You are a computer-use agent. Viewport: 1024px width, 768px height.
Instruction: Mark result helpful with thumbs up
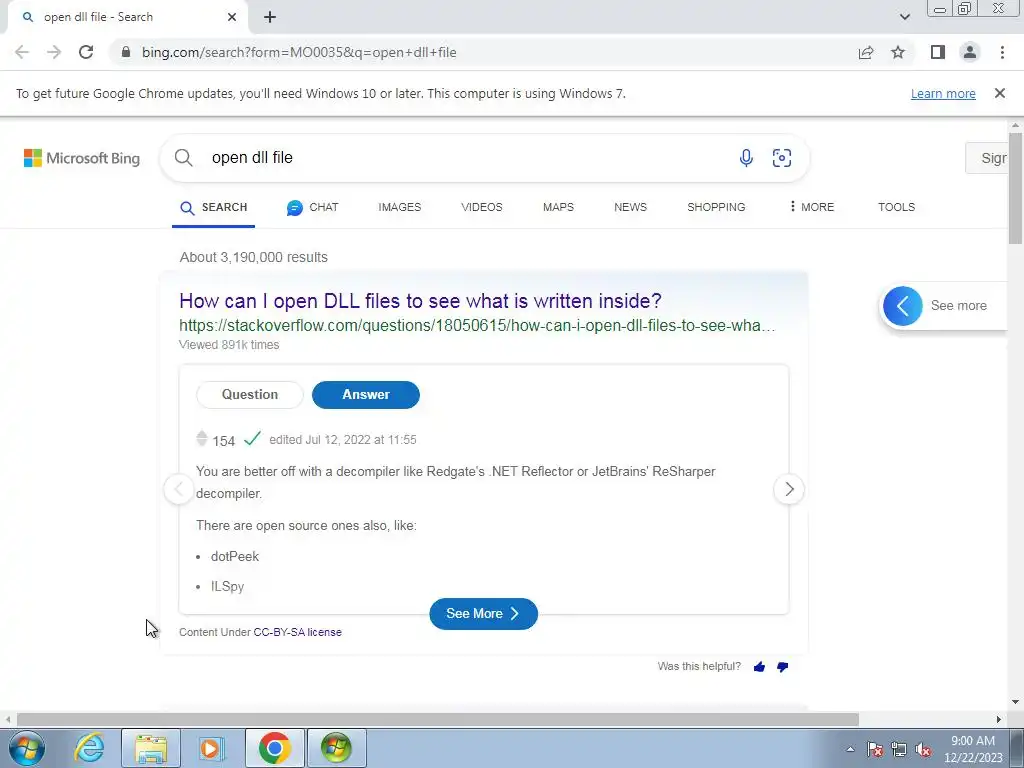760,667
